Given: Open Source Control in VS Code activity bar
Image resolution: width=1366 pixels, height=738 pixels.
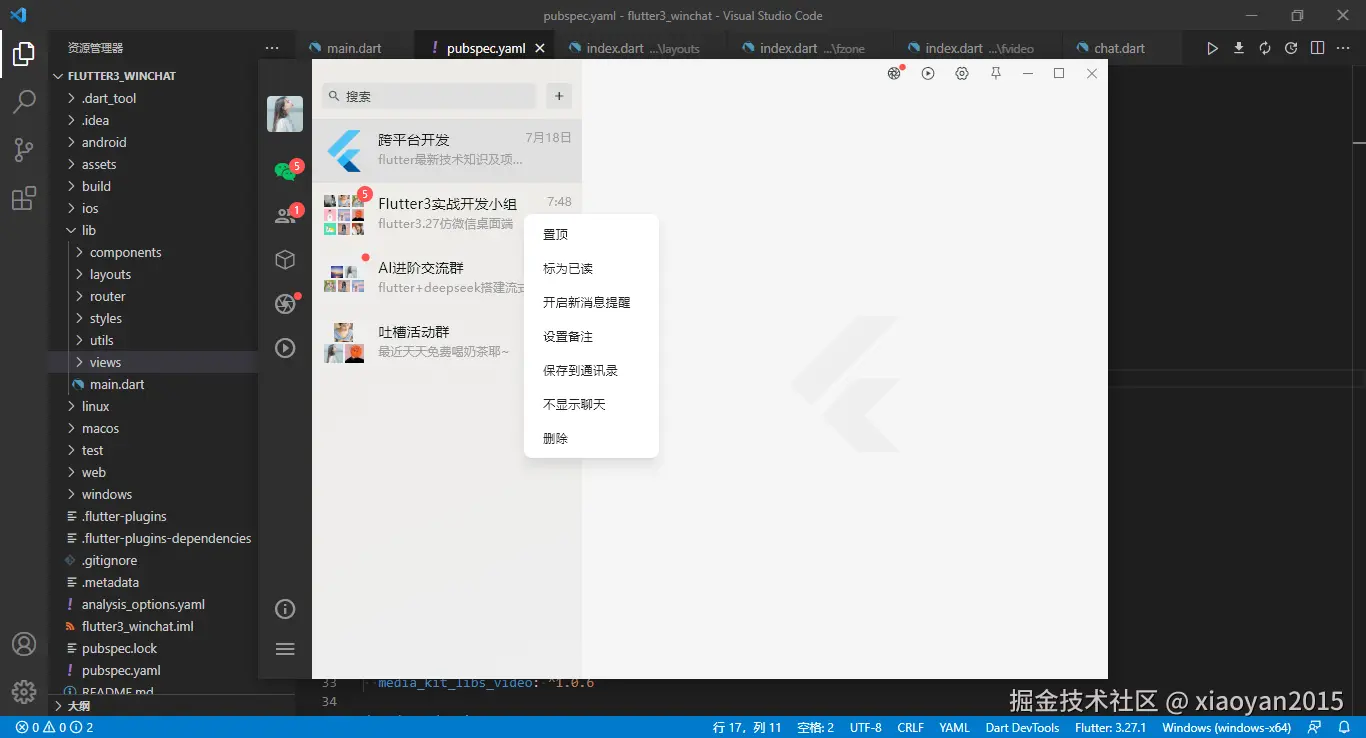Looking at the screenshot, I should pyautogui.click(x=24, y=149).
